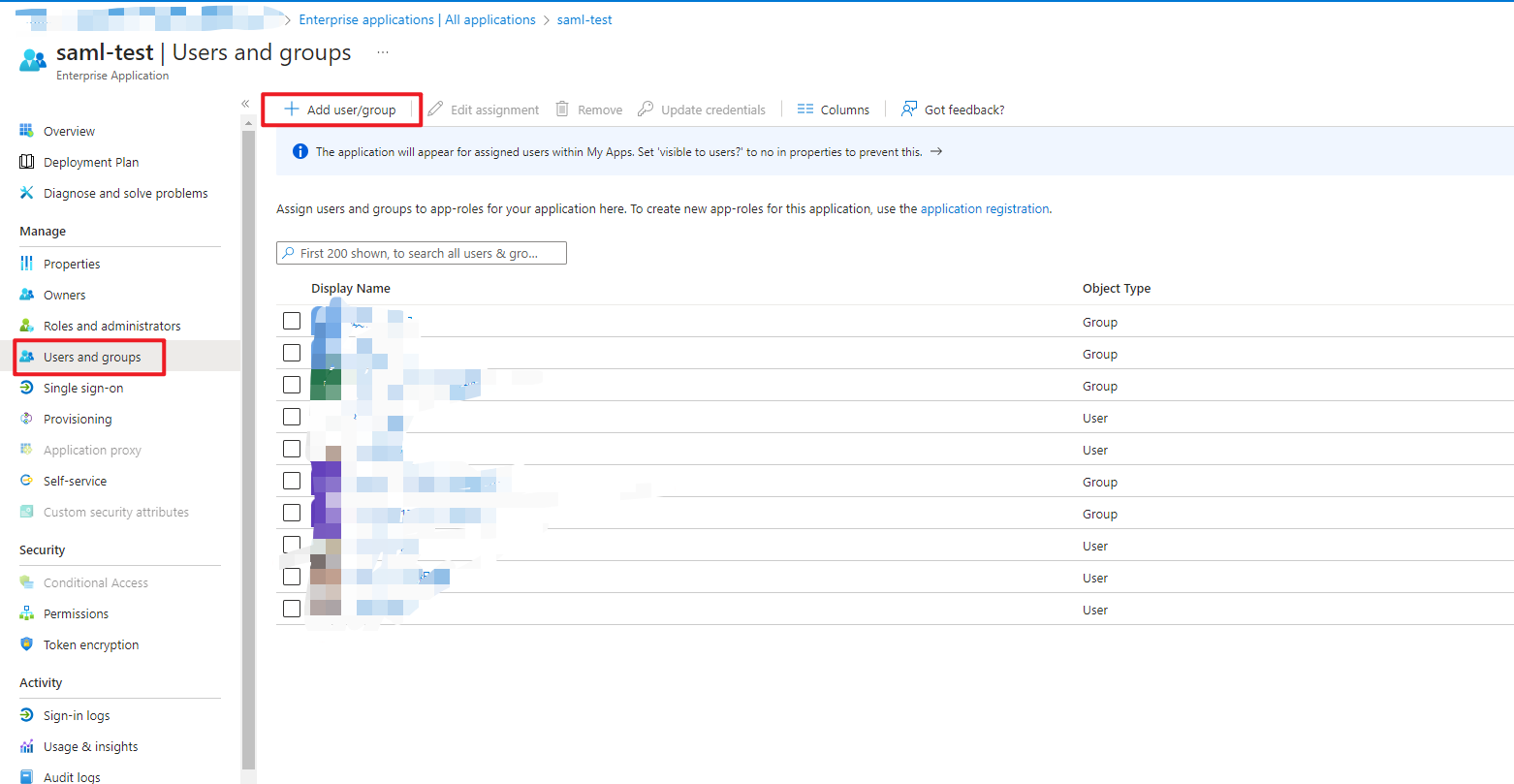Image resolution: width=1514 pixels, height=784 pixels.
Task: Click the Custom security attributes icon
Action: 26,512
